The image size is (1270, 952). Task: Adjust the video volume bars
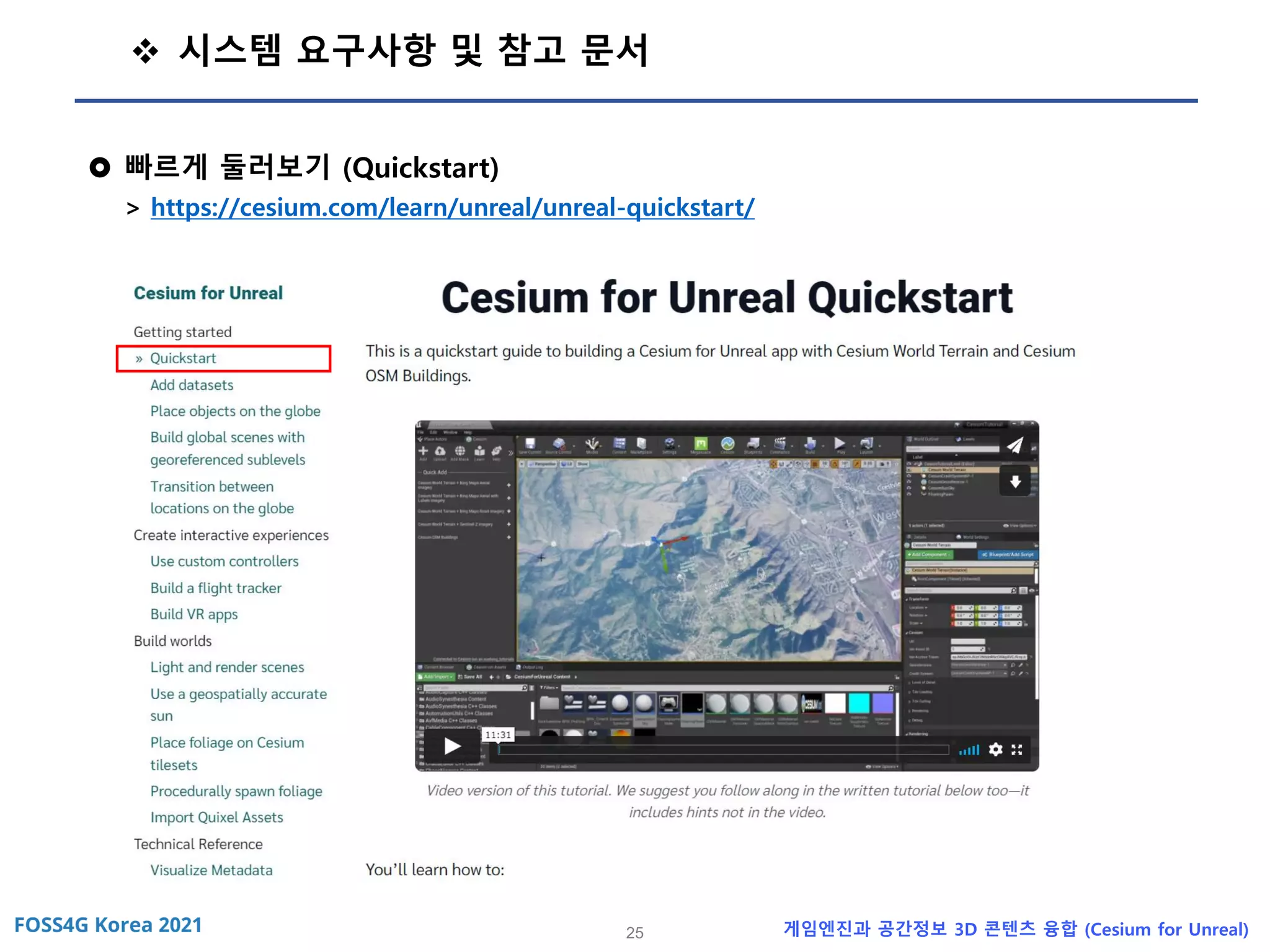pos(969,750)
